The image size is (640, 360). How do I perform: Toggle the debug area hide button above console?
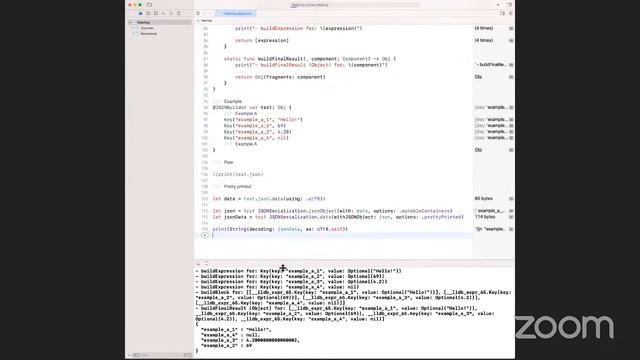[x=198, y=264]
